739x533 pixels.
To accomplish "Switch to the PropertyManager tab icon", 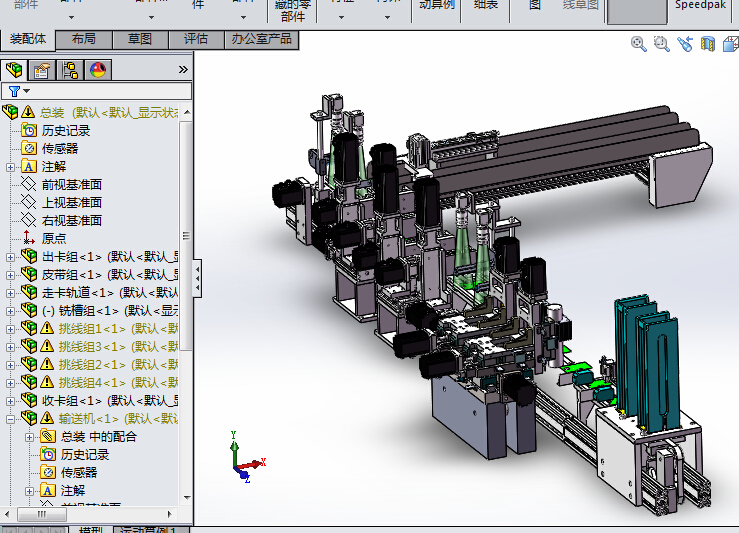I will point(42,70).
